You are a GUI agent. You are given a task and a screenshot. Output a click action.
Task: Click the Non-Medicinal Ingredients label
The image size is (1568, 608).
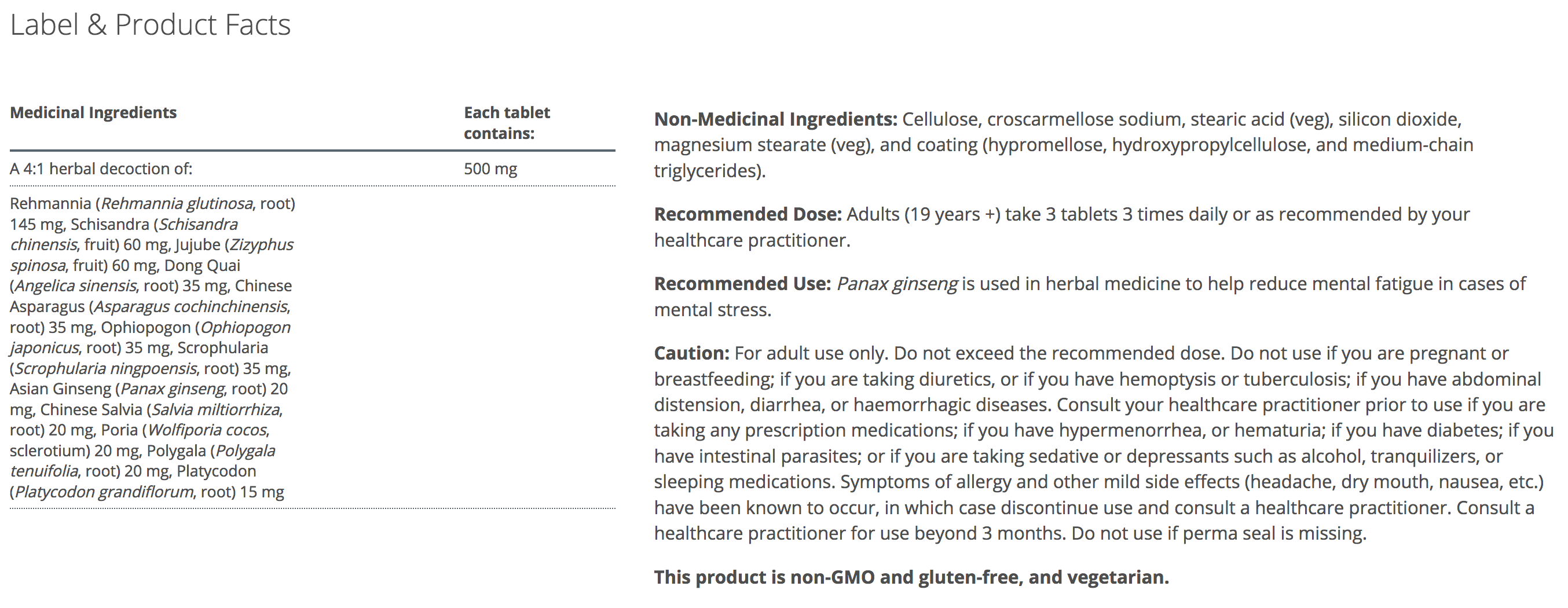[x=775, y=119]
